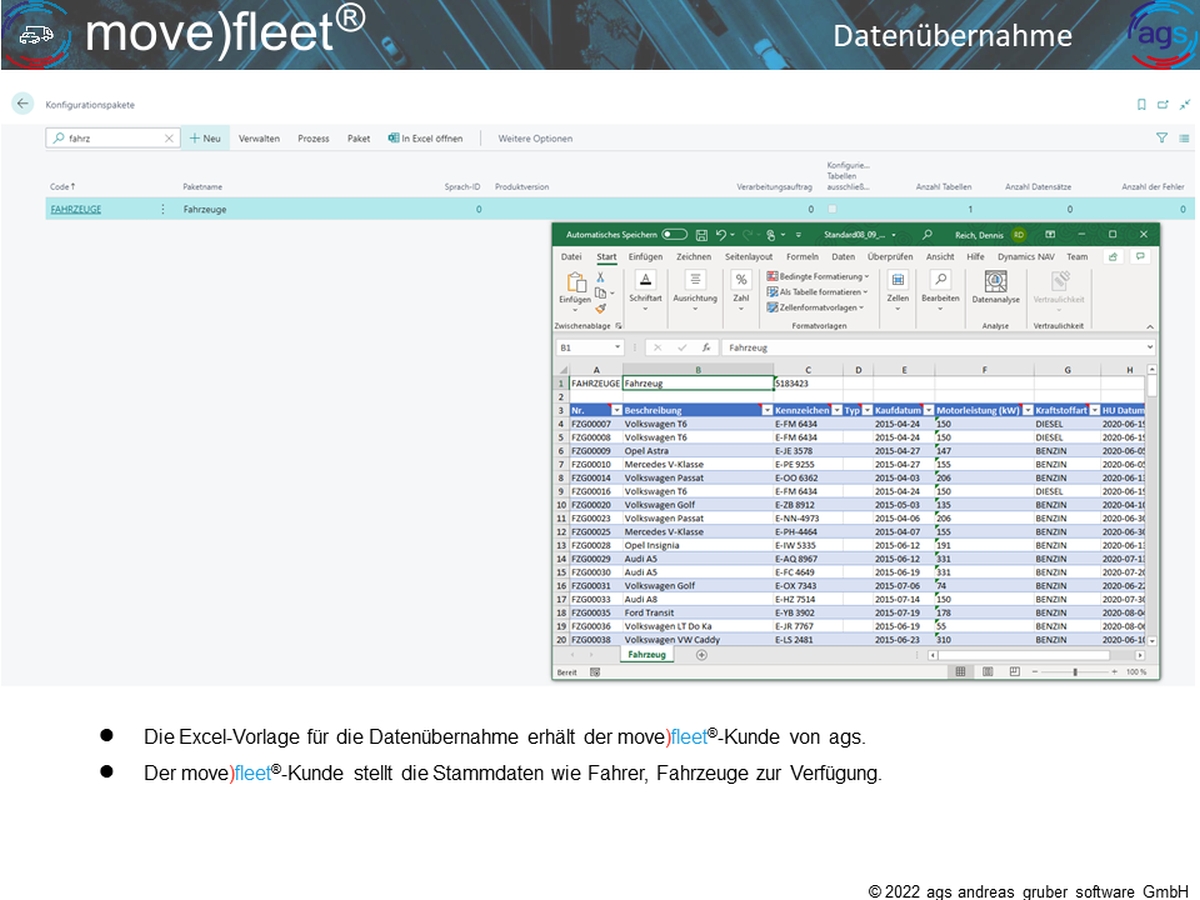Open the Datei tab in Excel

tap(571, 257)
